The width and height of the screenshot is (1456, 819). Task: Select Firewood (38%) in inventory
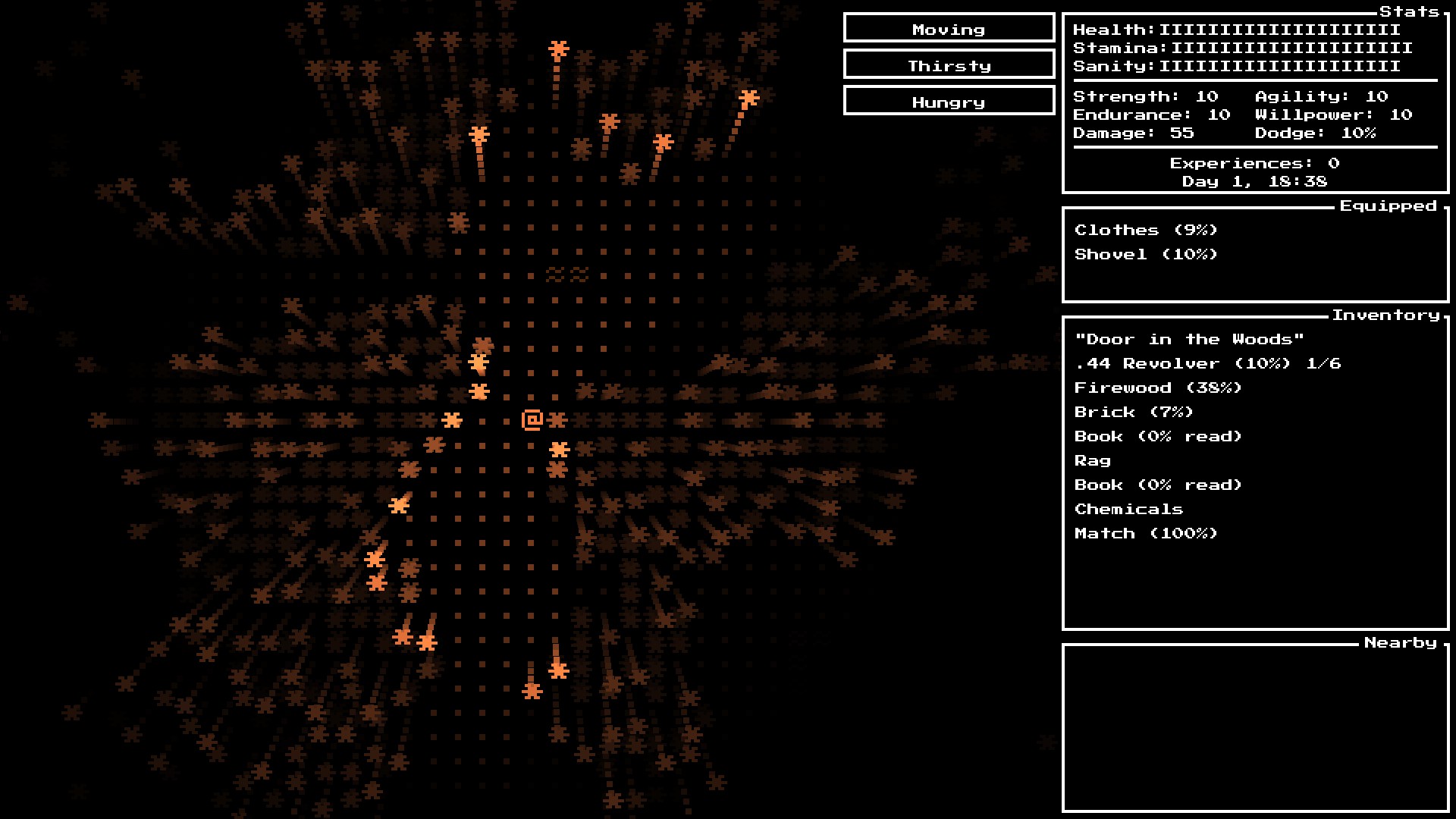[1157, 388]
